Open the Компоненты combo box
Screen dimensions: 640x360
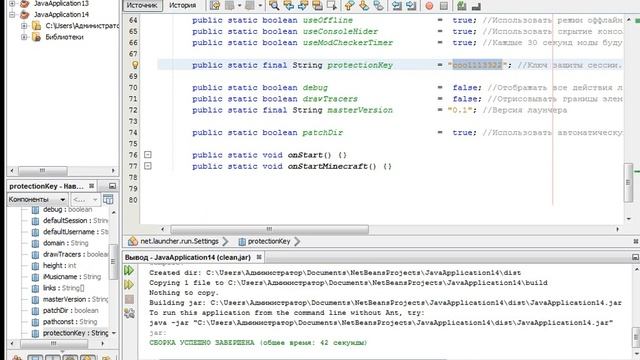pos(37,200)
